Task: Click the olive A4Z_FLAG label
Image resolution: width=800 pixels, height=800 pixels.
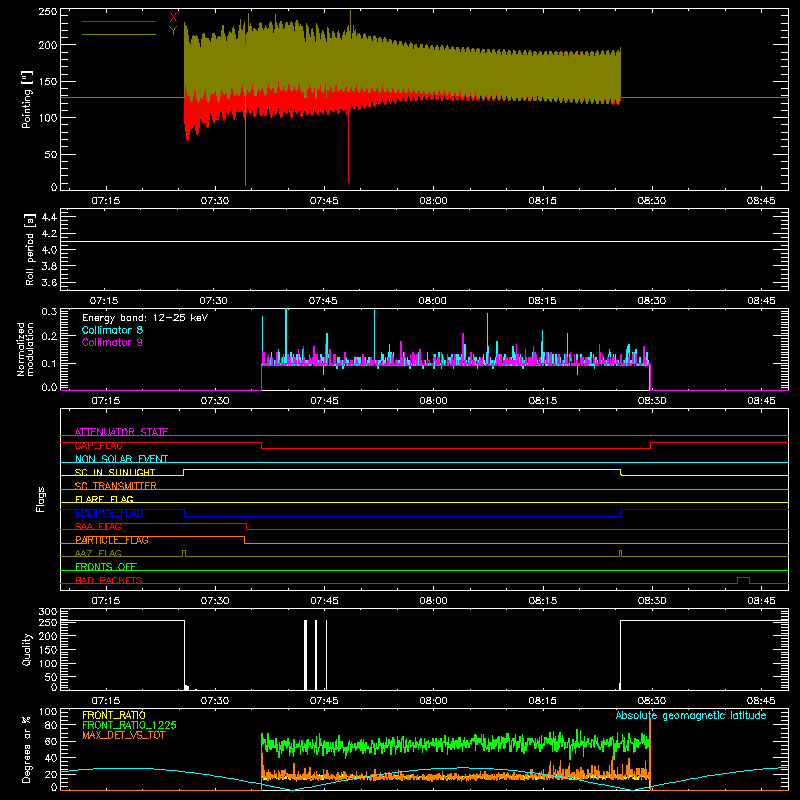Action: pos(98,553)
